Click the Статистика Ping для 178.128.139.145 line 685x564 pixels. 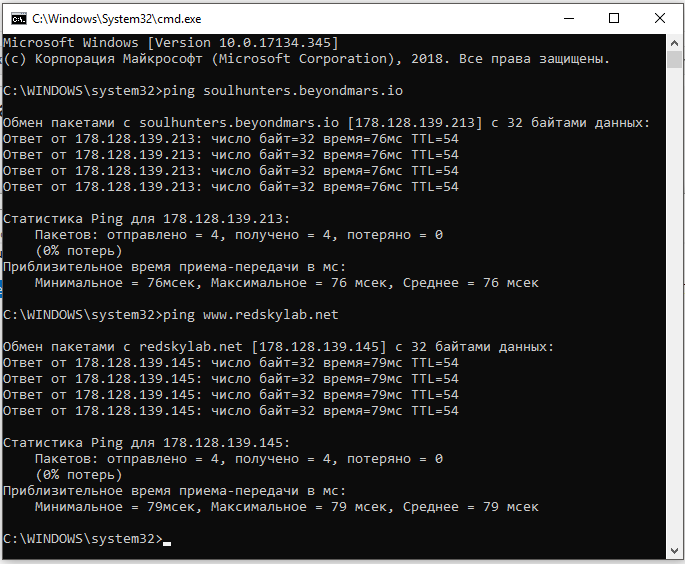click(146, 443)
